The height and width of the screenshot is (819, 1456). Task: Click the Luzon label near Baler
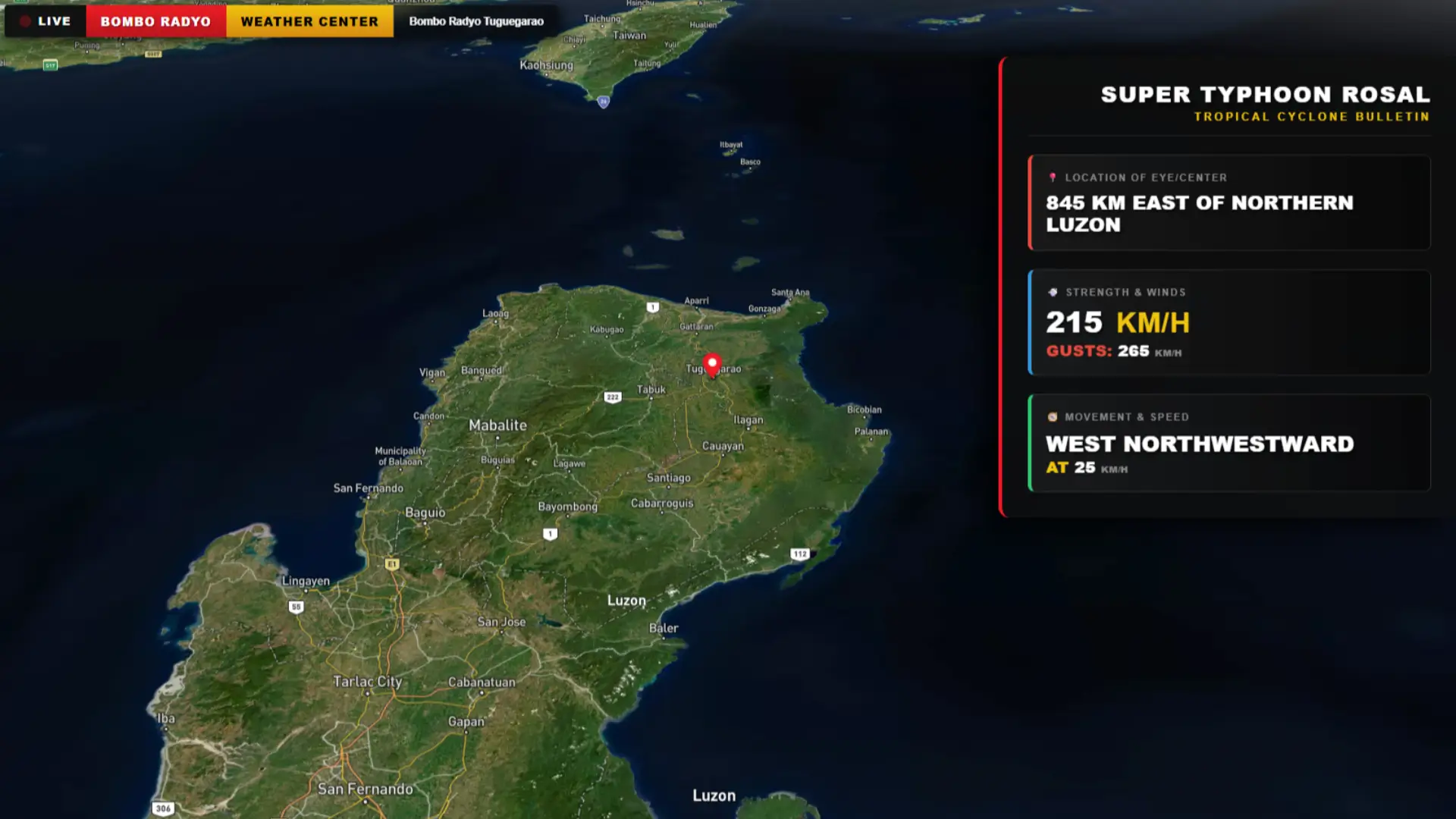[x=626, y=601]
